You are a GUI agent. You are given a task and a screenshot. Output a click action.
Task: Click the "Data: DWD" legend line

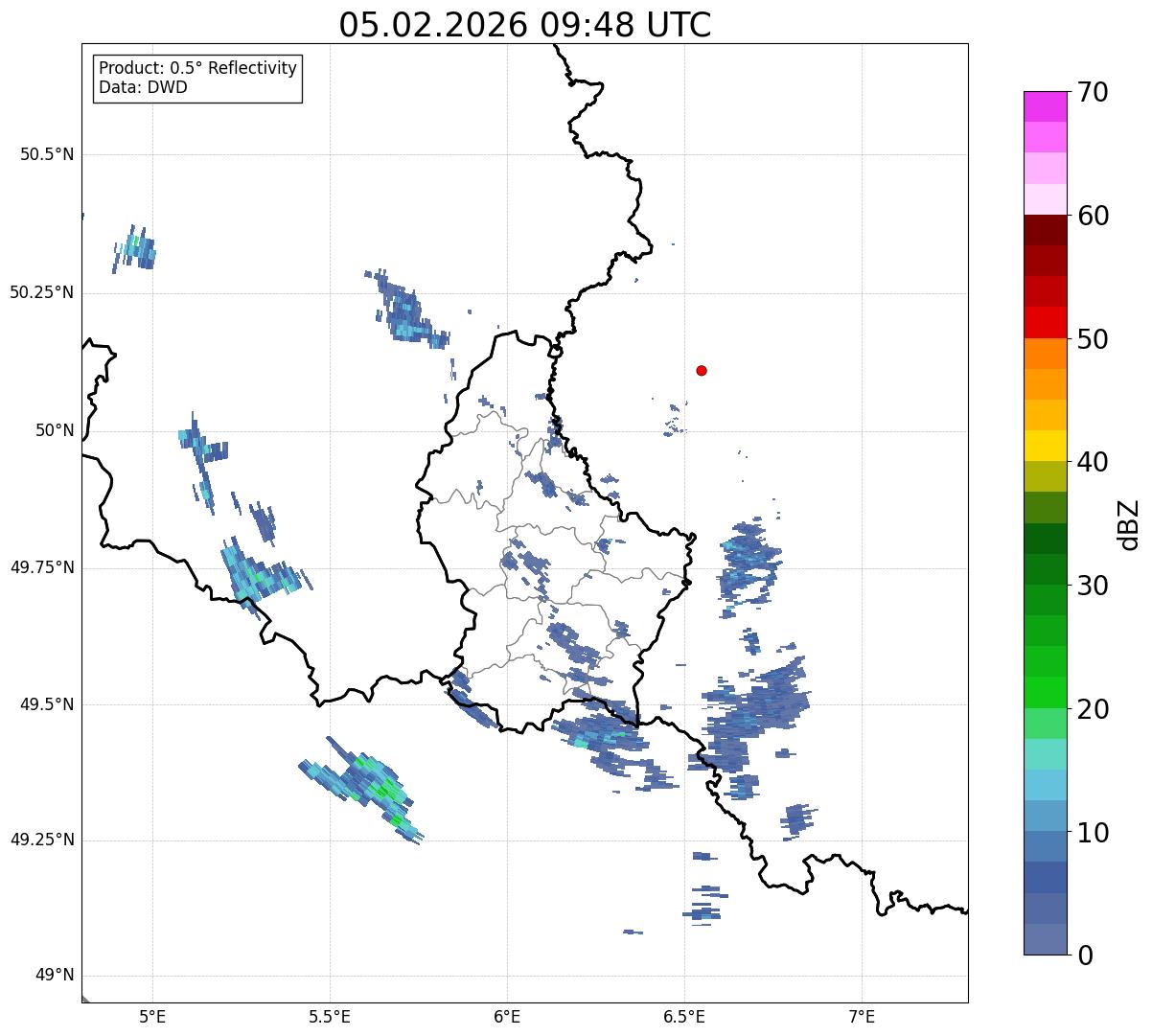(143, 87)
